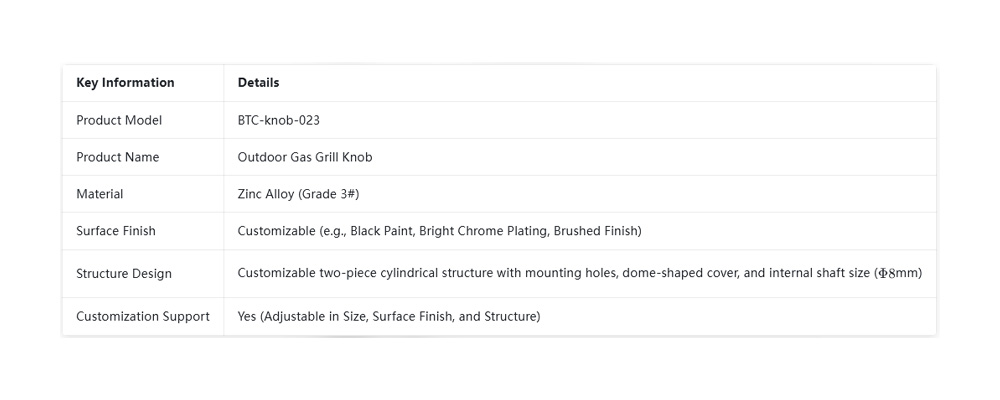Image resolution: width=1000 pixels, height=400 pixels.
Task: Select the "Product Name" label cell
Action: point(117,157)
